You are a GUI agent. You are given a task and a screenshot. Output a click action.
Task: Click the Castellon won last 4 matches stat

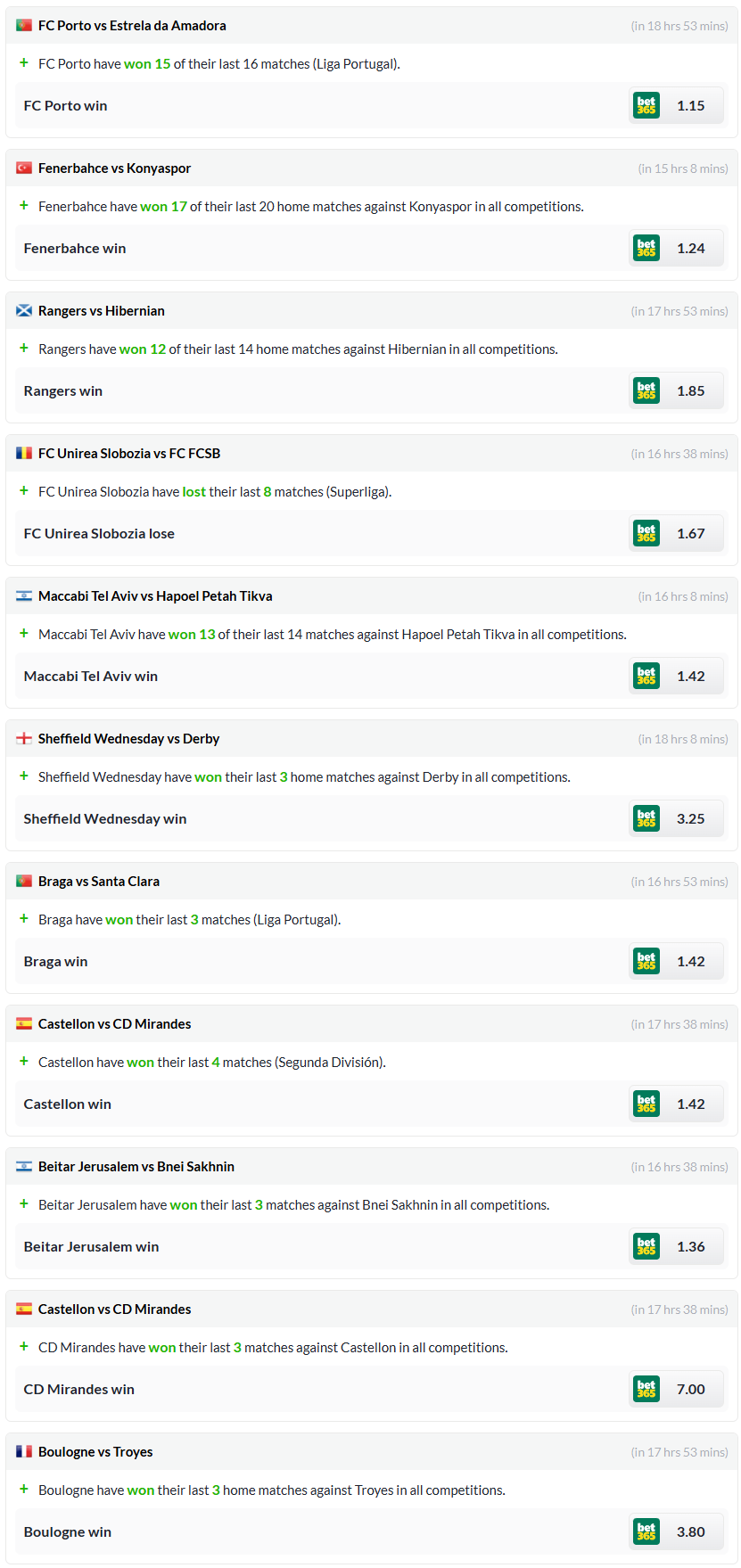[x=212, y=1063]
